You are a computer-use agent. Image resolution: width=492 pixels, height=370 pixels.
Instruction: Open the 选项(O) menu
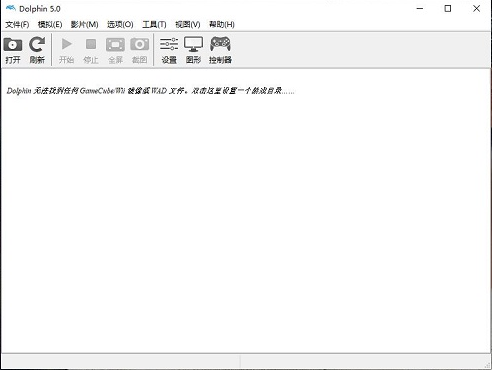pos(120,24)
